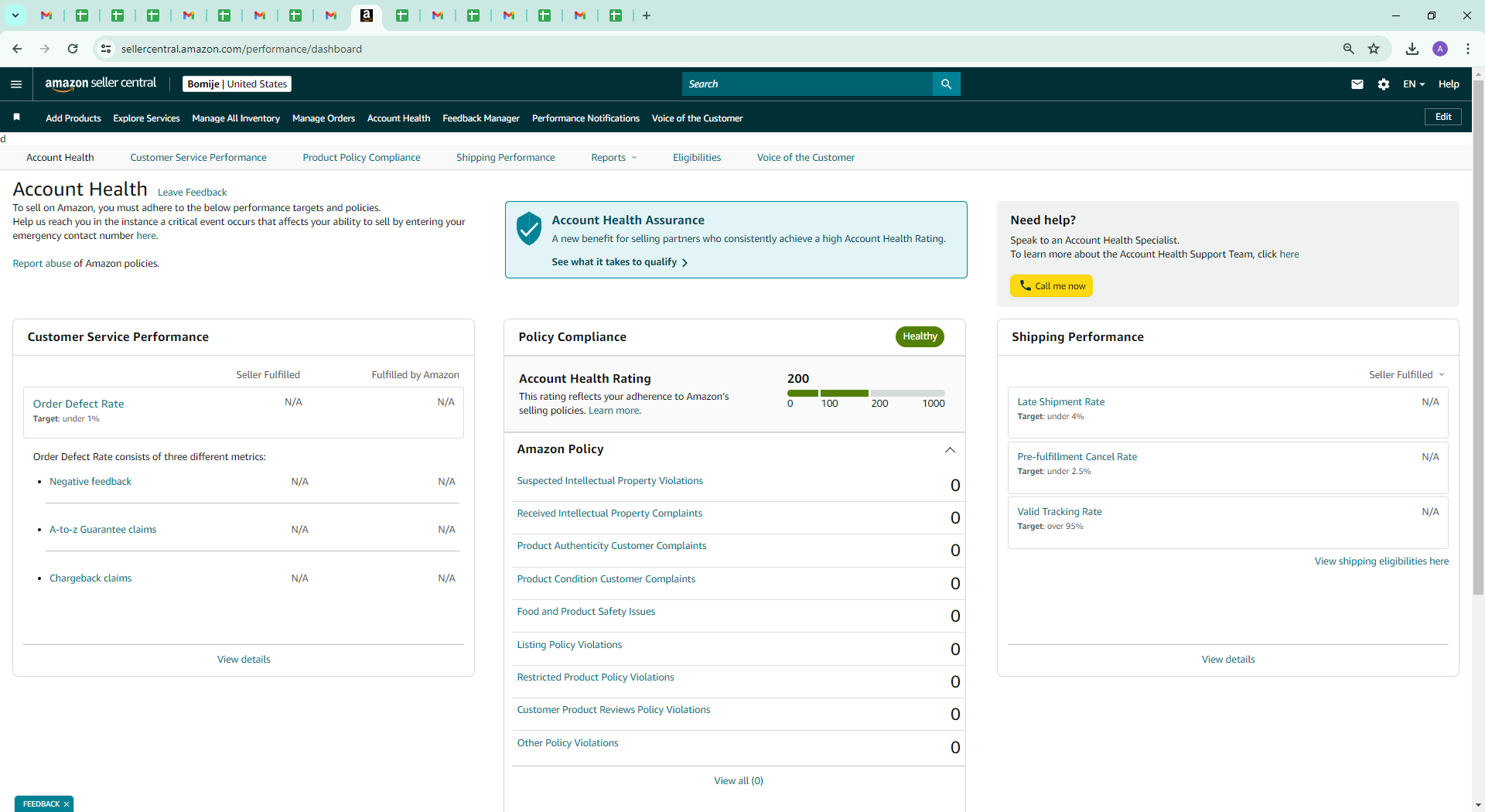Select the Amazon browser tab
Viewport: 1485px width, 812px height.
(367, 15)
